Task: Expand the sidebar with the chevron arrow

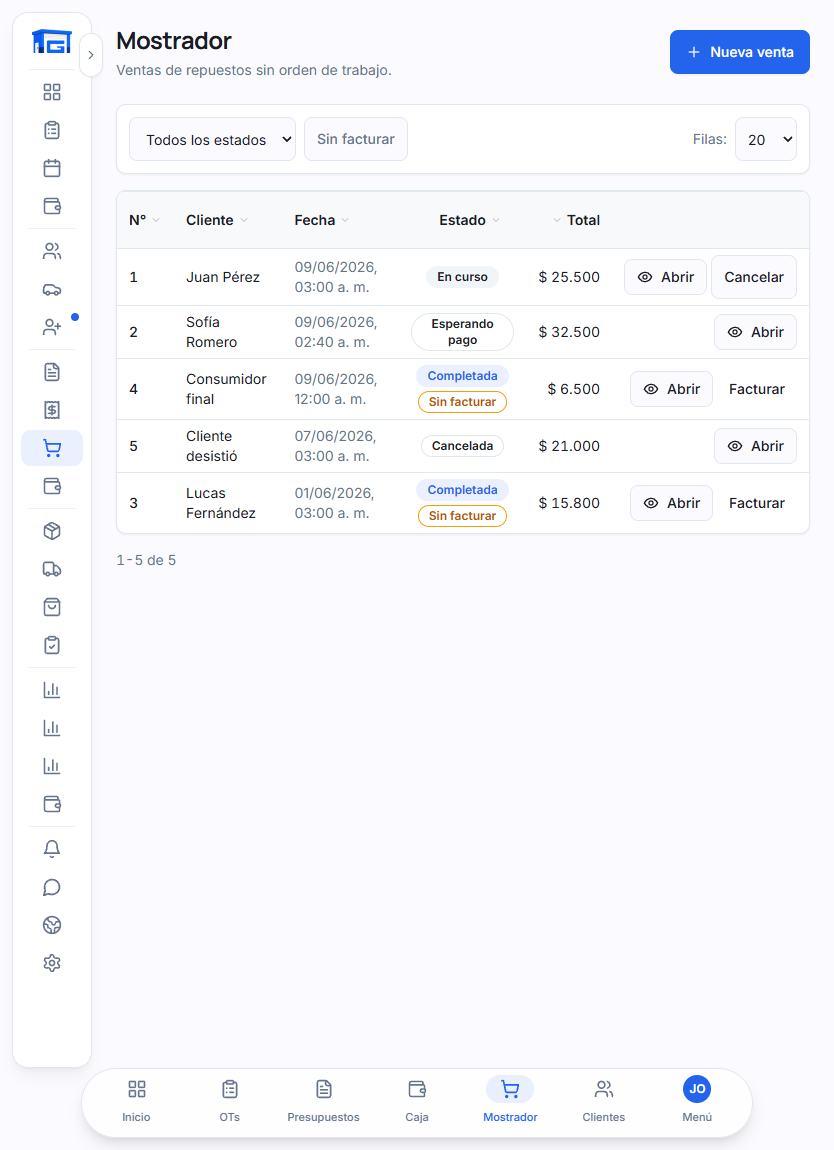Action: tap(91, 55)
